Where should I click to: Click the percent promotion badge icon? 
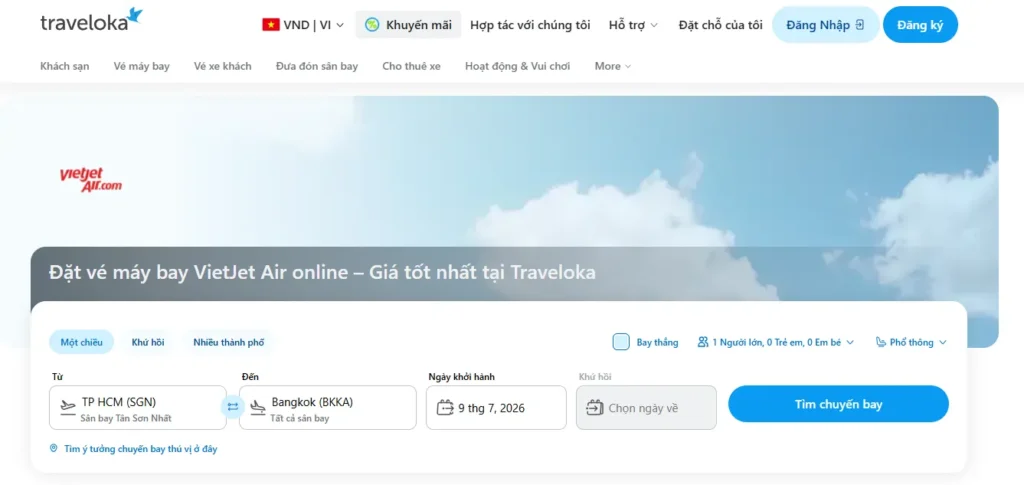click(x=372, y=25)
